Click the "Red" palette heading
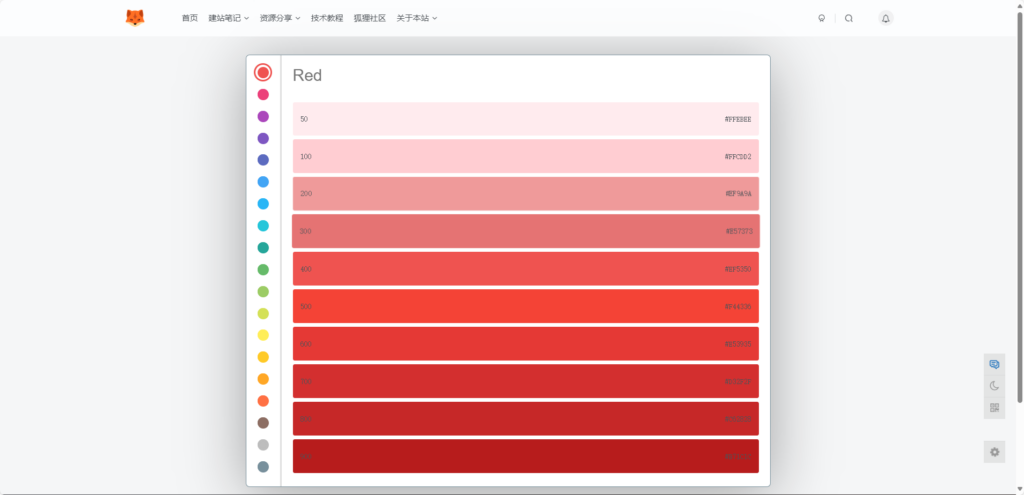 (x=307, y=76)
